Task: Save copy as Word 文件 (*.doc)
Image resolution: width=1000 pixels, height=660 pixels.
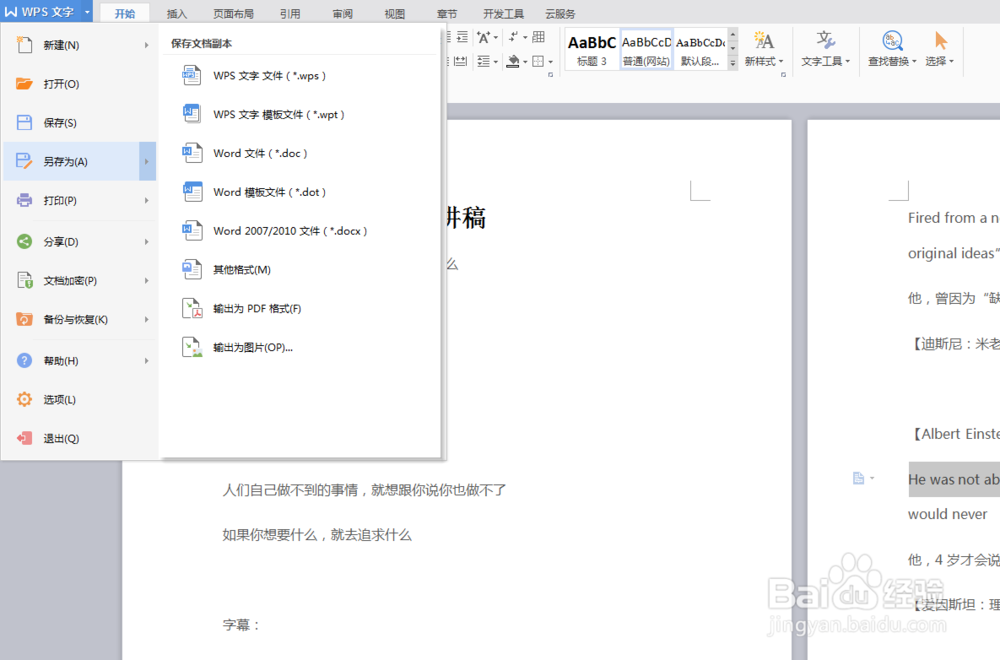Action: click(300, 153)
